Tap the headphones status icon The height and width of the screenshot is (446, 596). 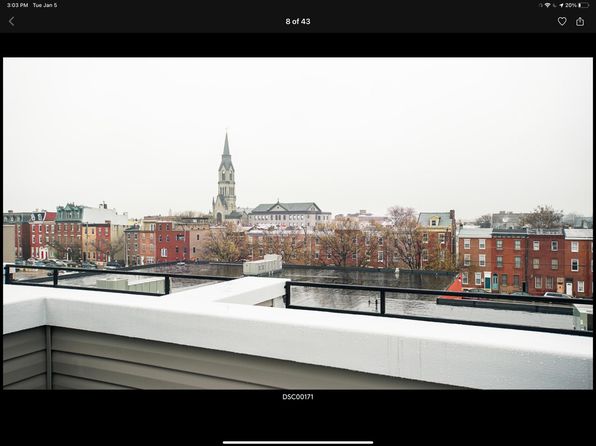tap(541, 5)
